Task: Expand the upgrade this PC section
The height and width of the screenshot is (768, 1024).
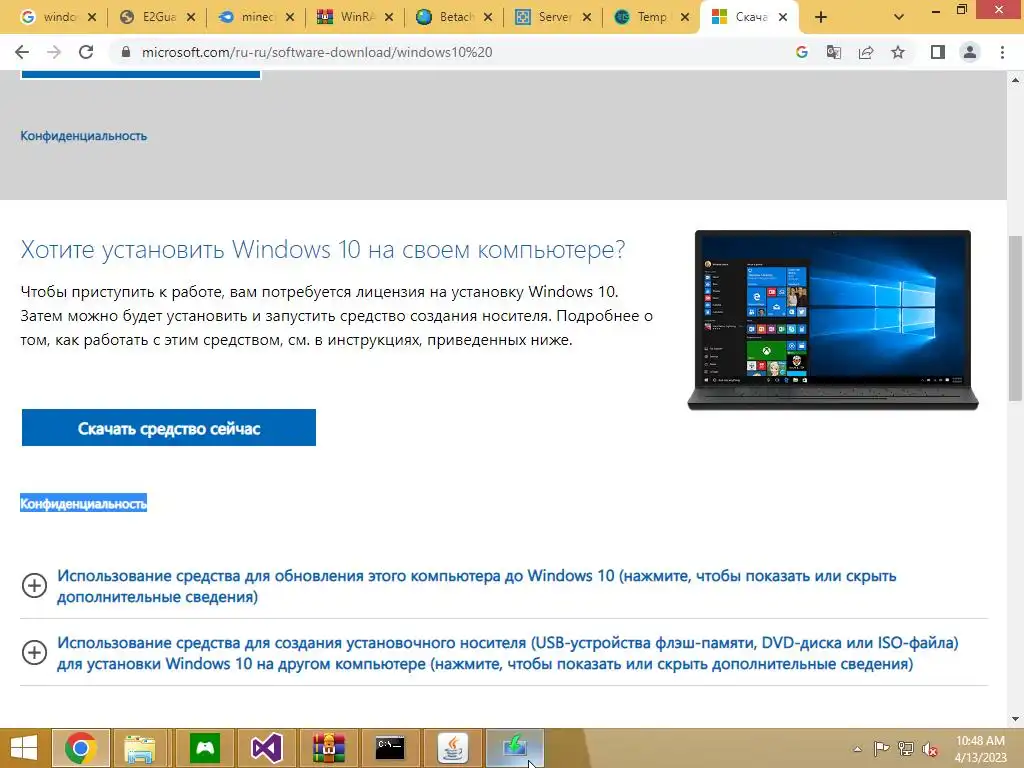Action: point(34,585)
